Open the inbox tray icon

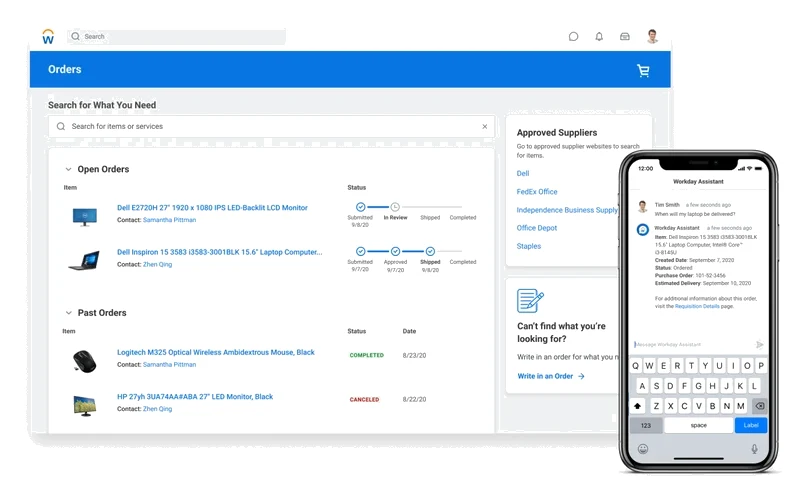click(x=624, y=37)
